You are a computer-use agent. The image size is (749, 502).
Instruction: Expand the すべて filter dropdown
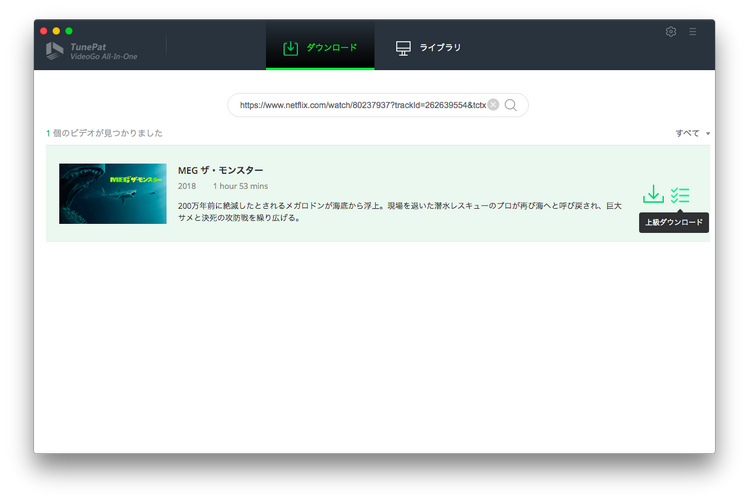pos(693,133)
